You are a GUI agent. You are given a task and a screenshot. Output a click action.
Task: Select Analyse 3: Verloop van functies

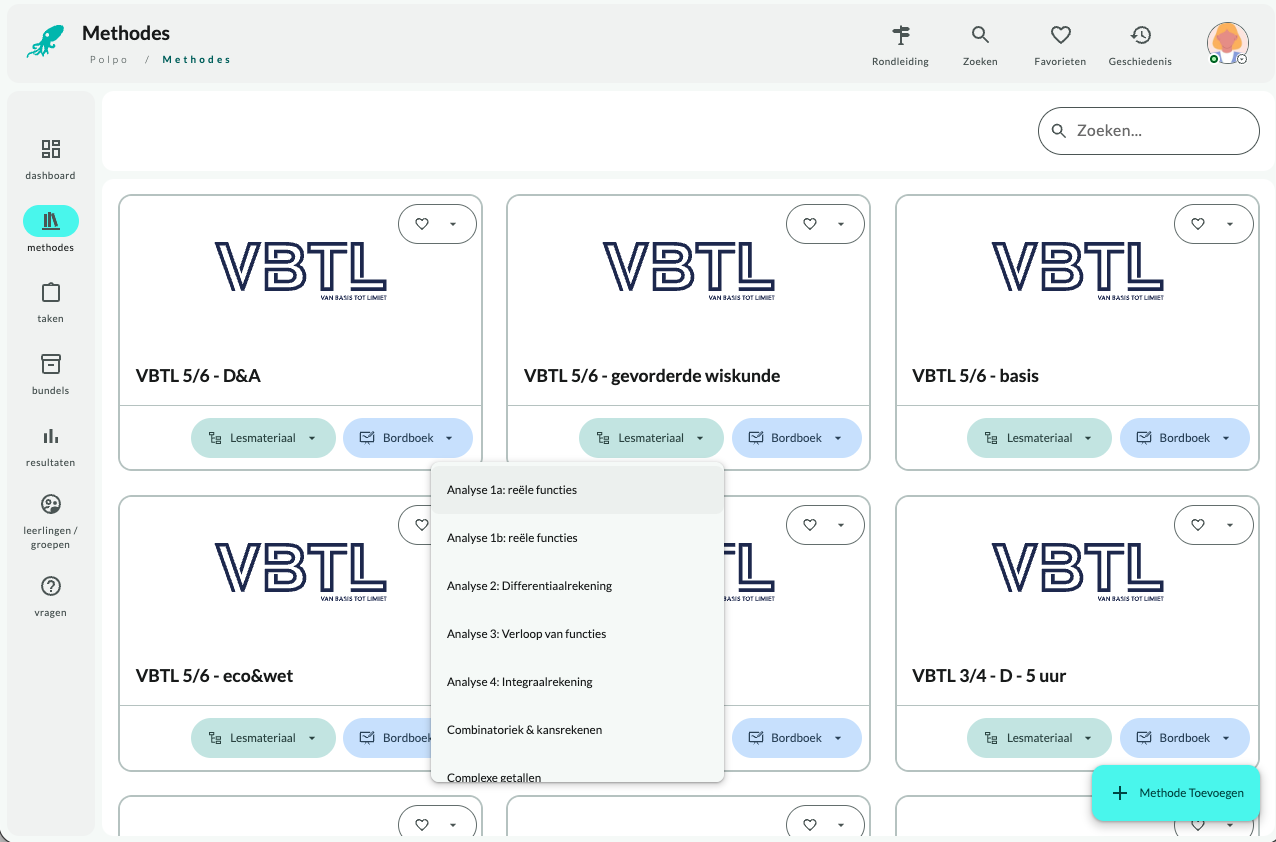[577, 634]
